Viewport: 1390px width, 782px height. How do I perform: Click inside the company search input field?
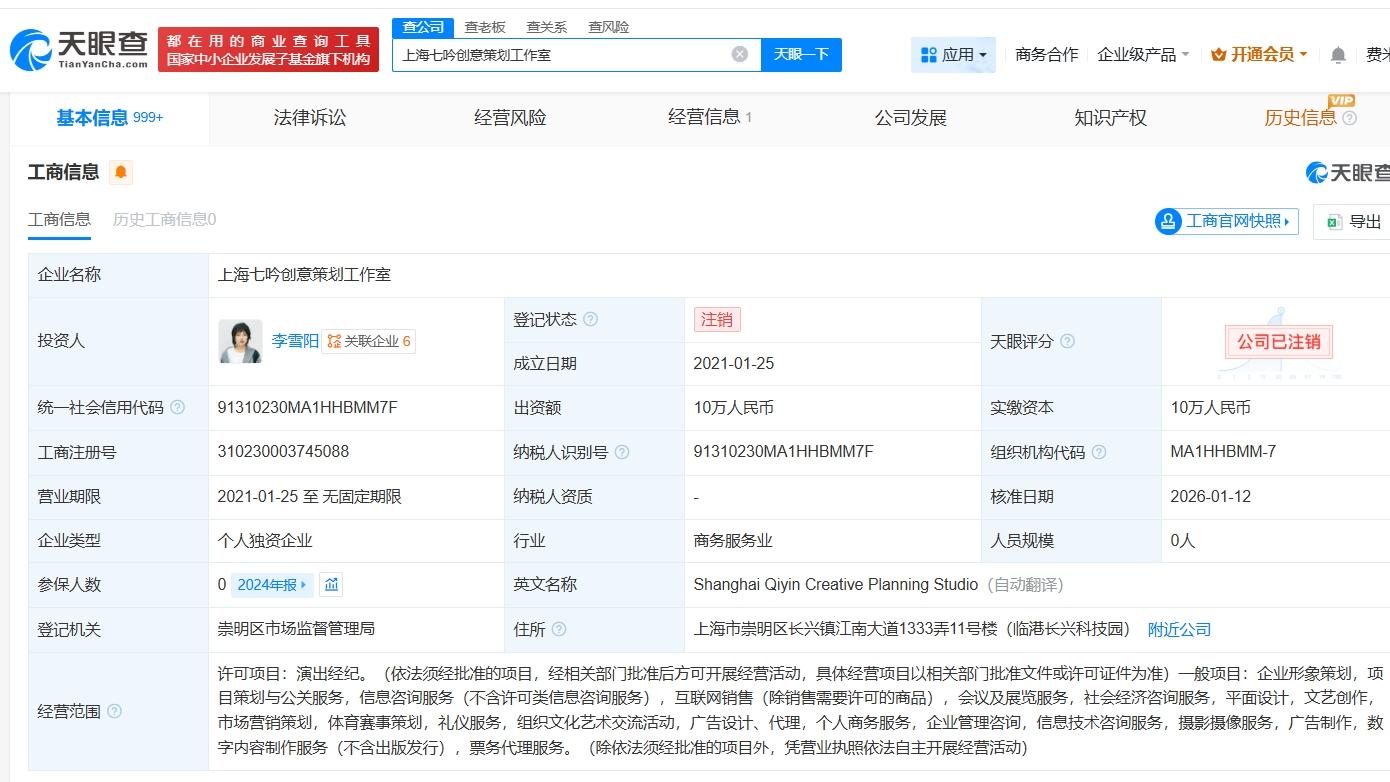click(x=560, y=55)
